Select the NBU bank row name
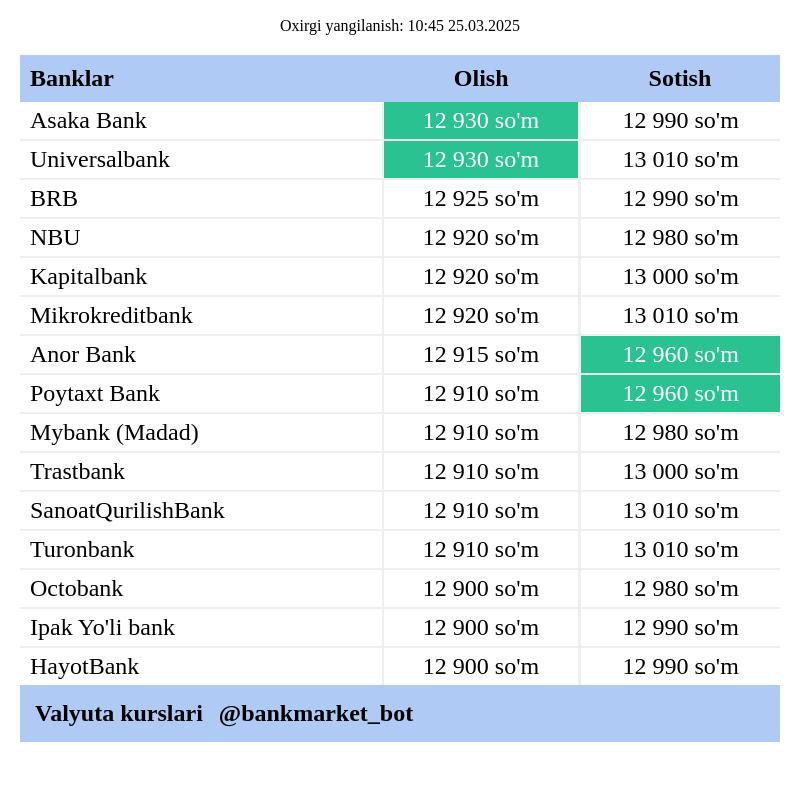The width and height of the screenshot is (800, 788). (x=55, y=238)
